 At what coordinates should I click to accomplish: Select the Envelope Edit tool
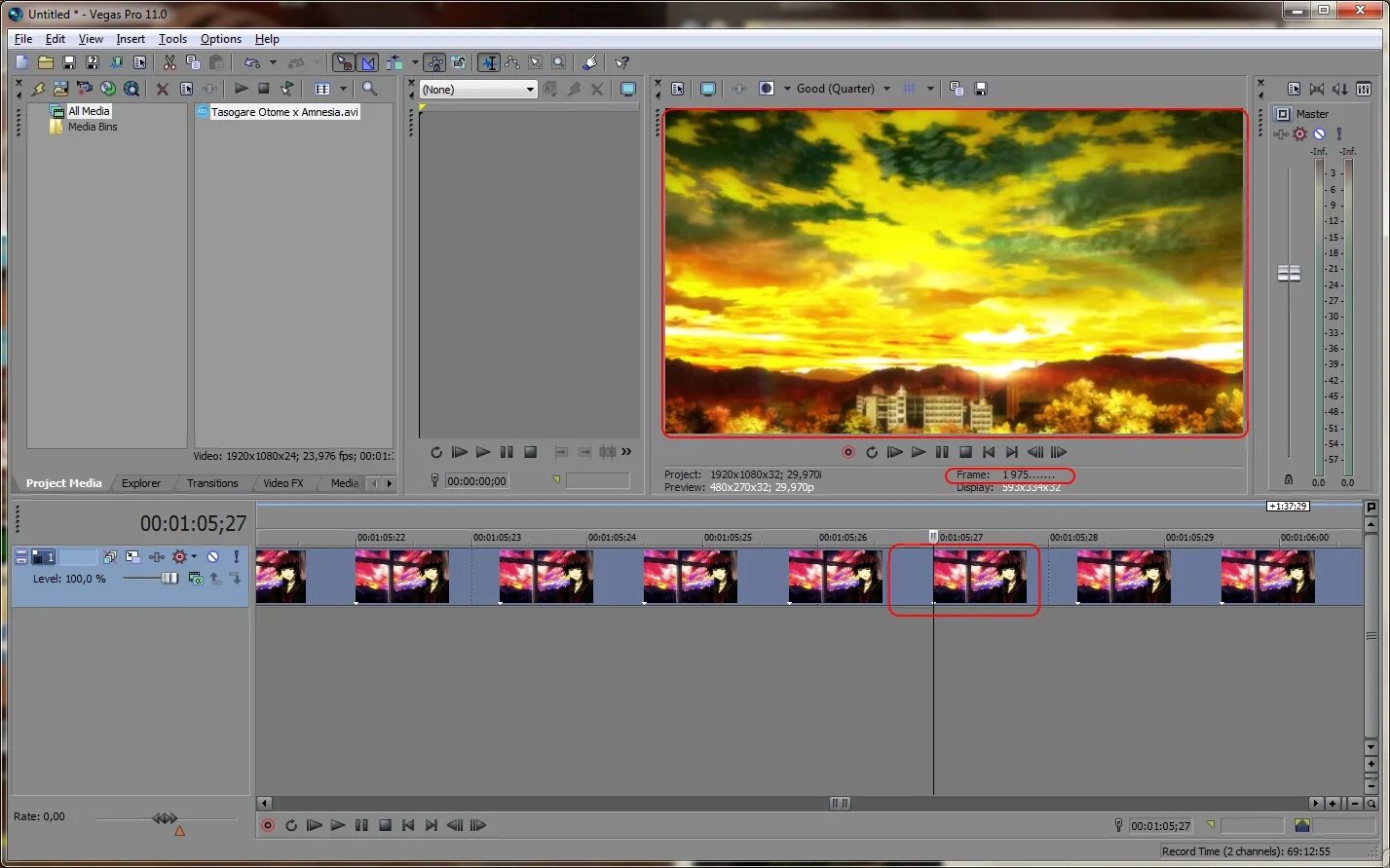tap(511, 62)
